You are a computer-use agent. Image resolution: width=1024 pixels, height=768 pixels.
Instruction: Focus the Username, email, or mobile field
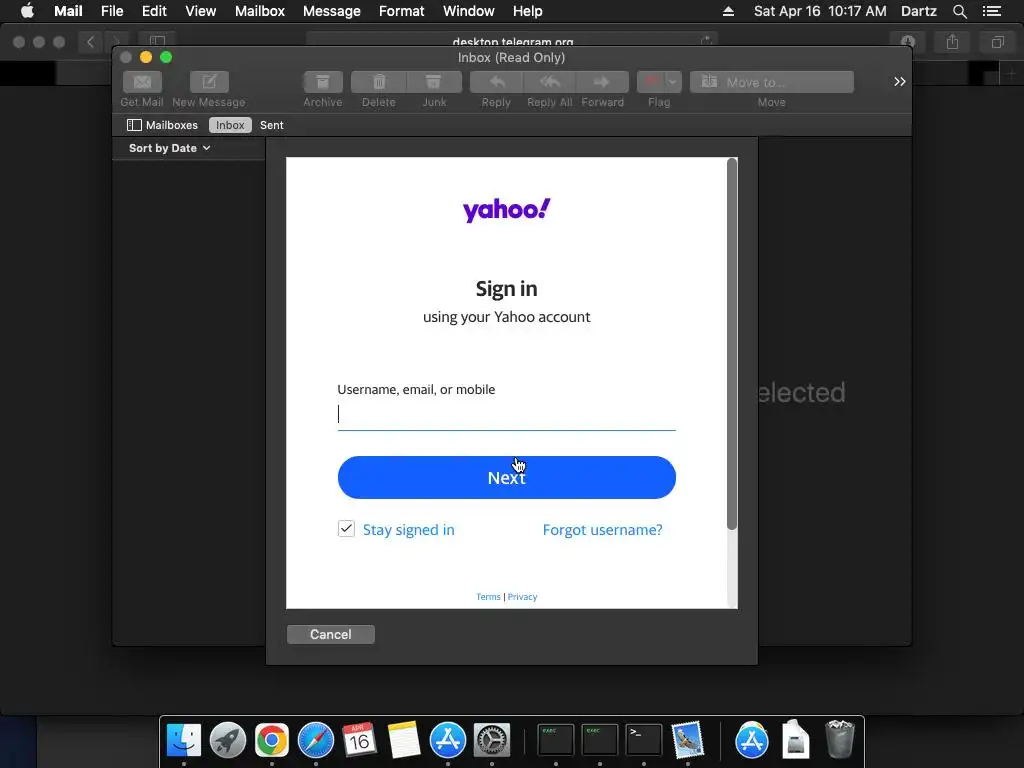[507, 414]
